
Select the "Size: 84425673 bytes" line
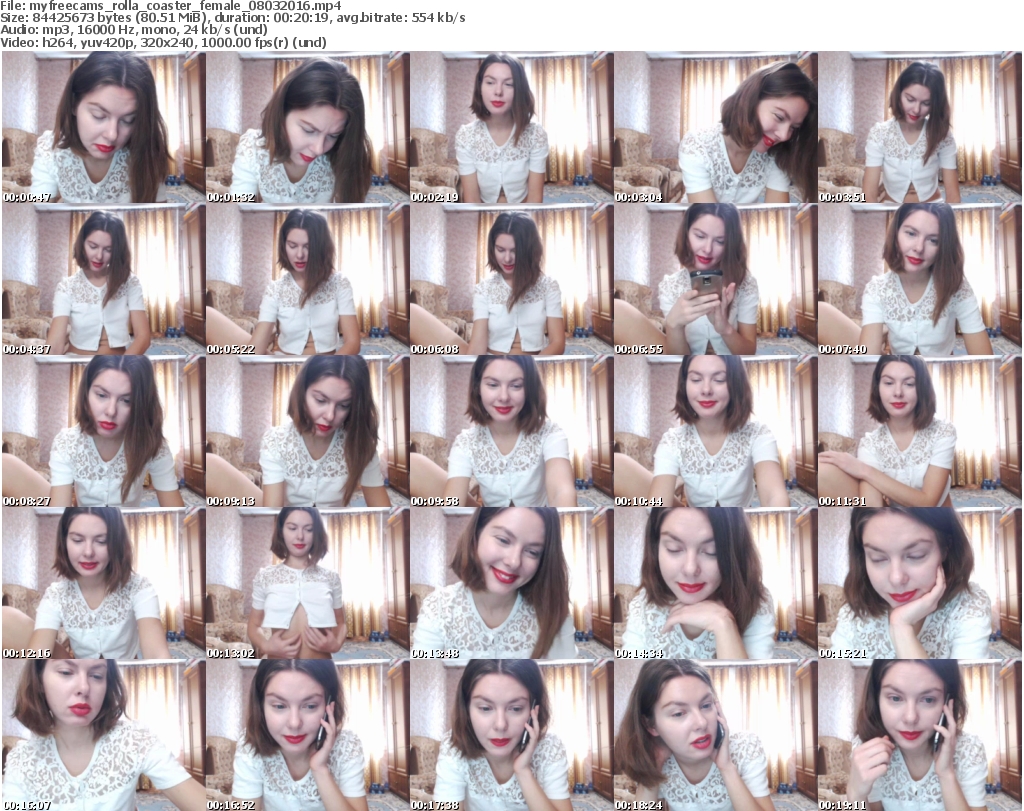click(x=232, y=18)
